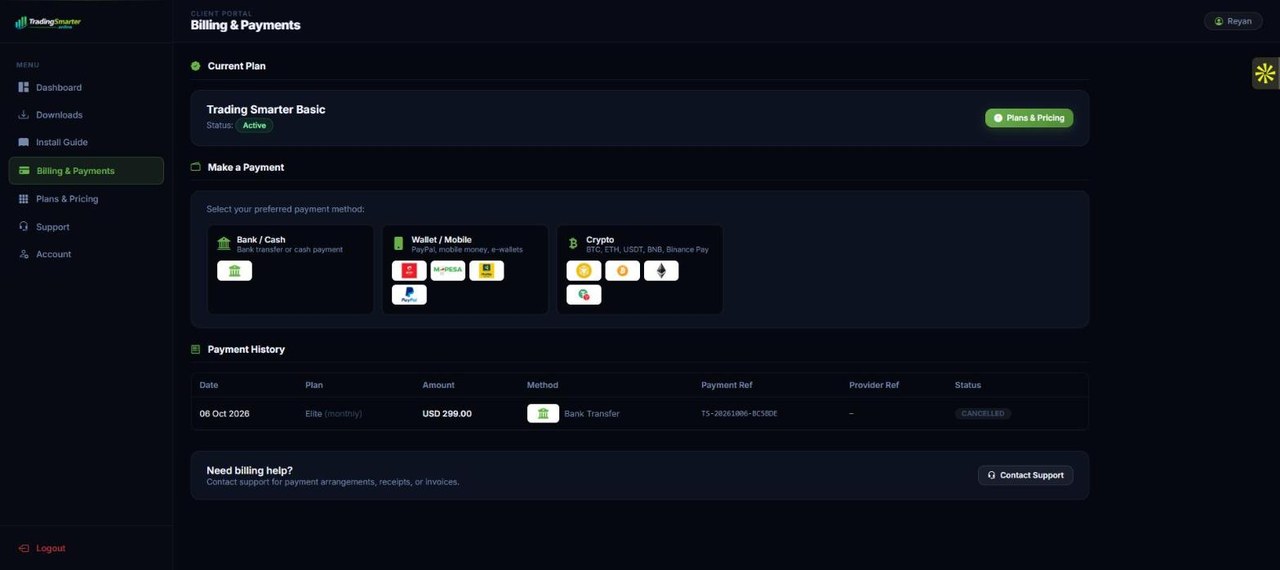
Task: Click the Plans & Pricing grid icon
Action: pos(24,199)
